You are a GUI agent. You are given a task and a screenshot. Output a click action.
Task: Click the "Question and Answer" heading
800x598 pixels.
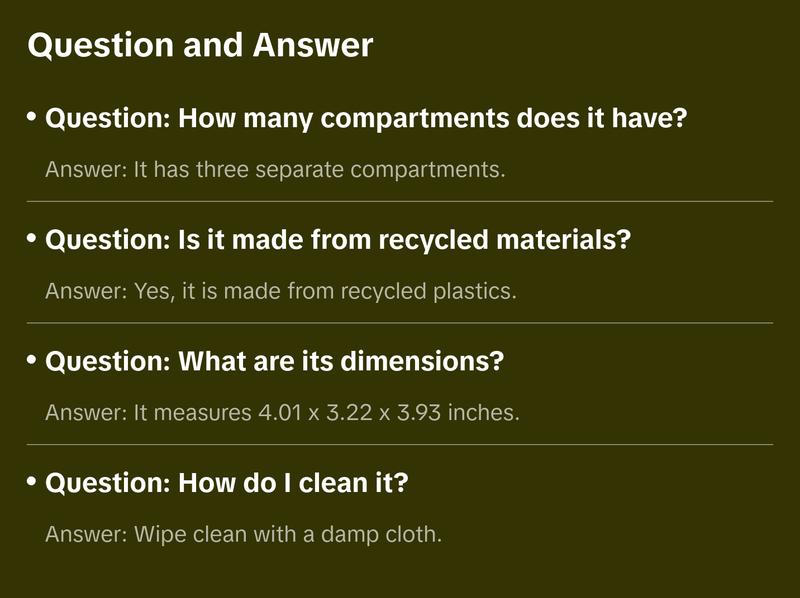tap(200, 45)
